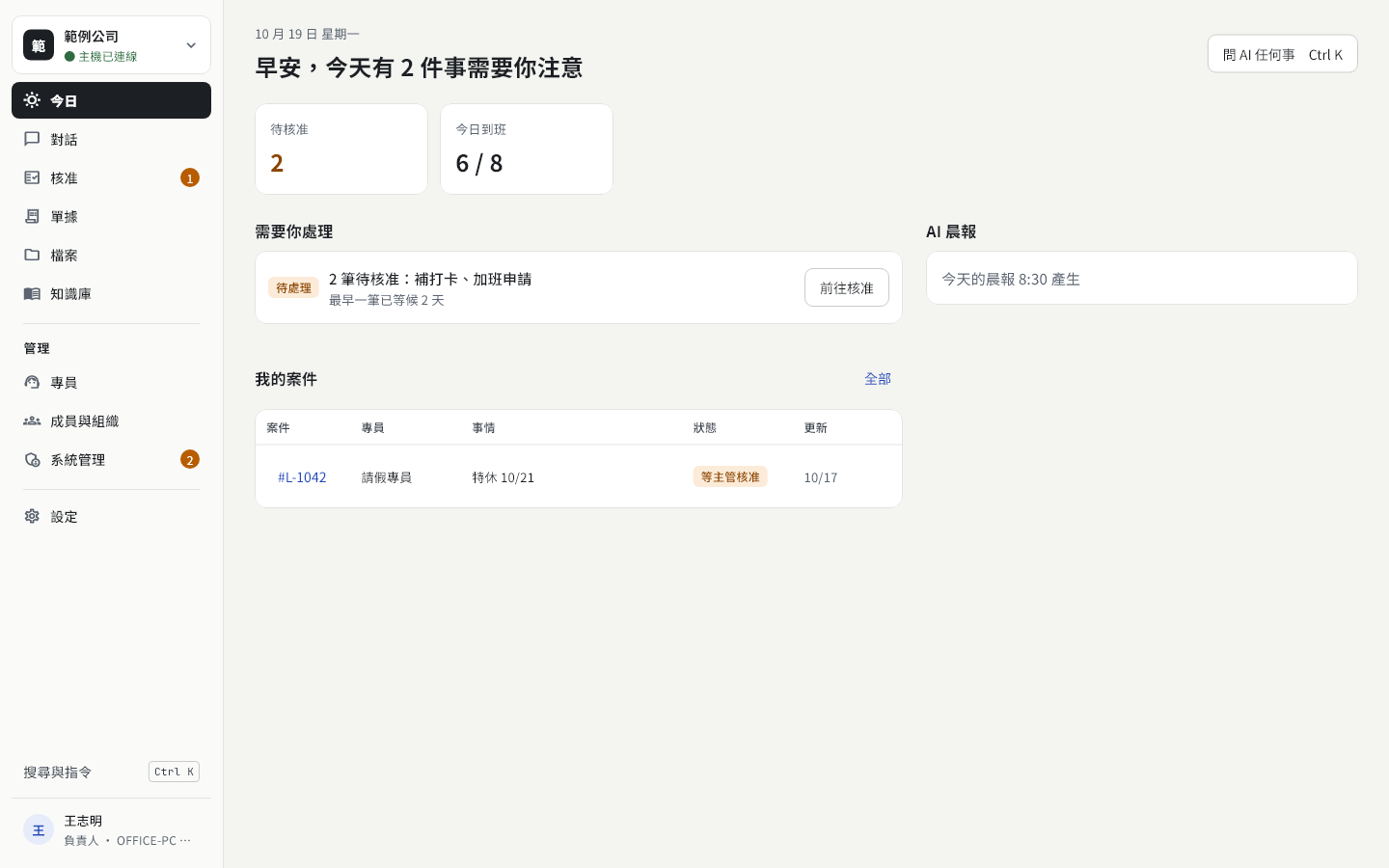This screenshot has width=1389, height=868.
Task: Click the 專員 column header in table
Action: [x=373, y=427]
